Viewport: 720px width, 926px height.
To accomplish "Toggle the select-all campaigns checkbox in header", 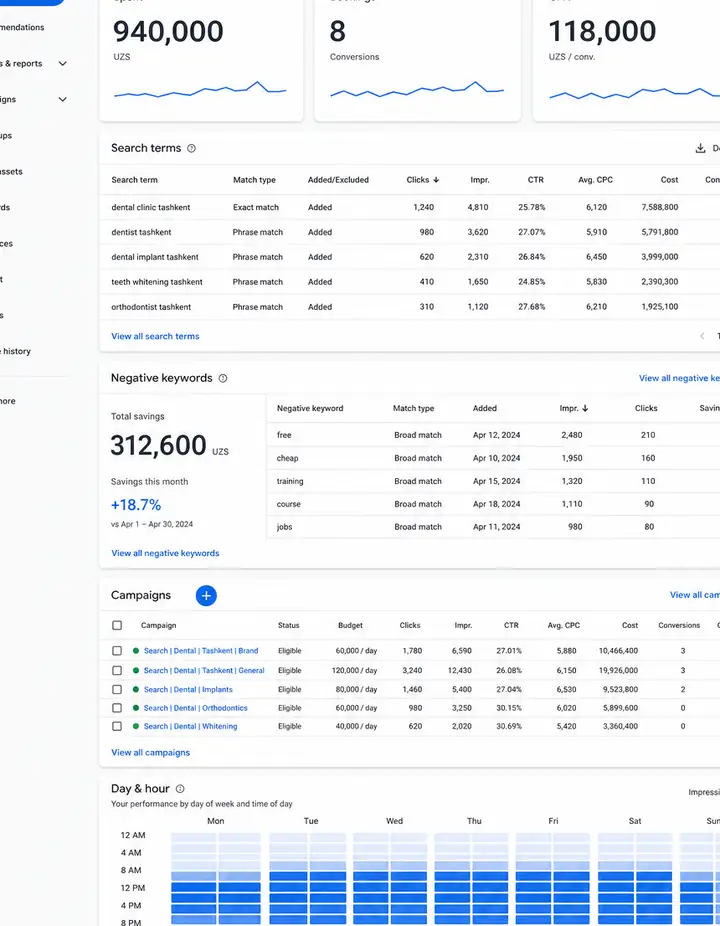I will 117,625.
